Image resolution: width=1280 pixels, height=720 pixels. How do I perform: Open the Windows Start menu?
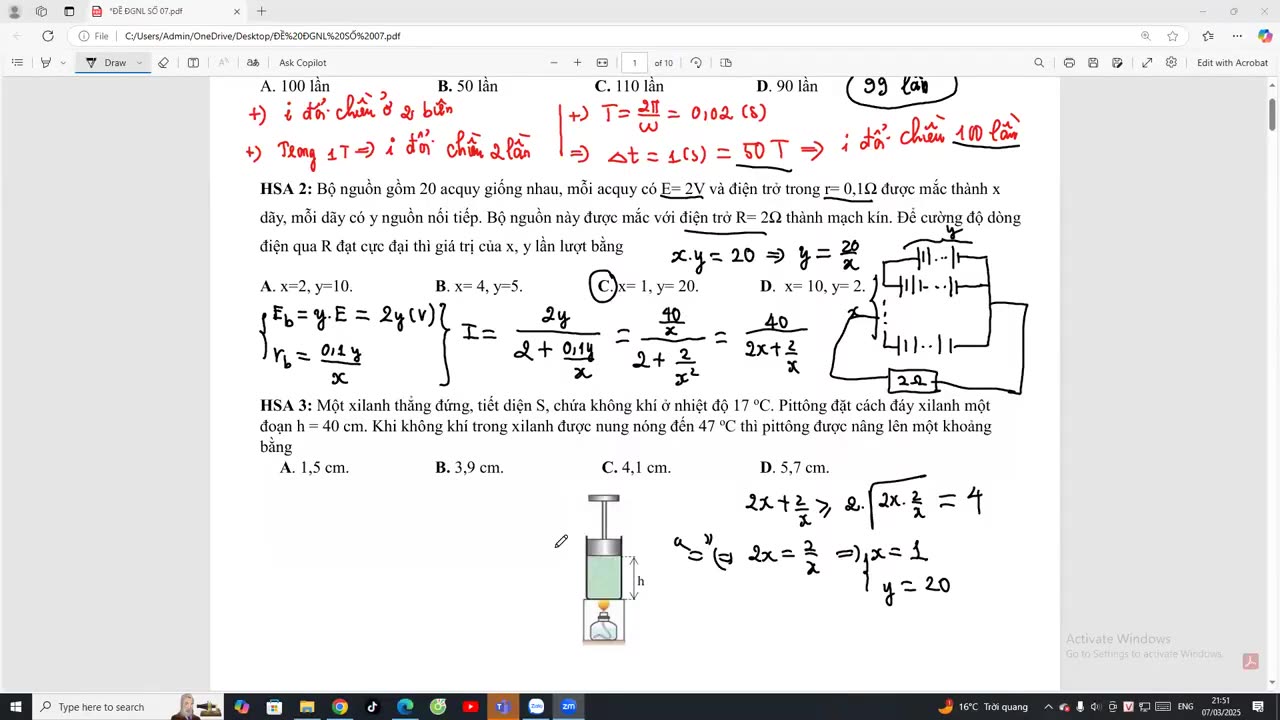(x=15, y=707)
